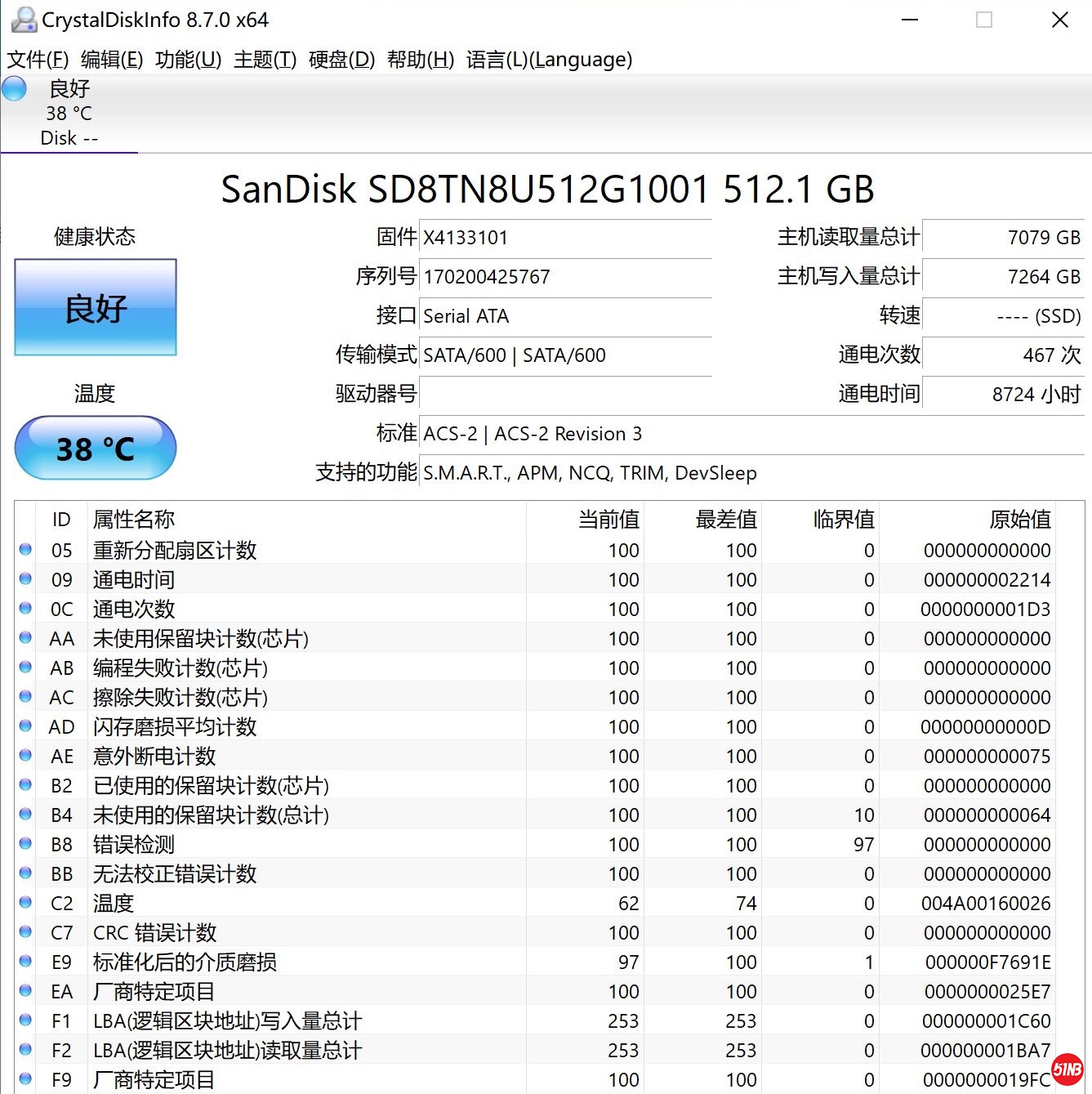The height and width of the screenshot is (1094, 1092).
Task: Click the CrystalDiskInfo app icon in title bar
Action: (x=24, y=20)
